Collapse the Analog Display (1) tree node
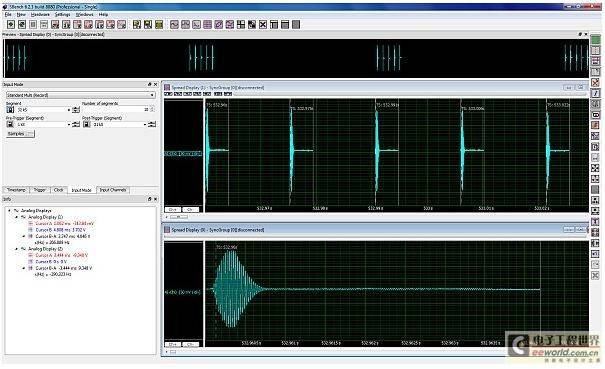Viewport: 605px width, 369px height. (17, 217)
